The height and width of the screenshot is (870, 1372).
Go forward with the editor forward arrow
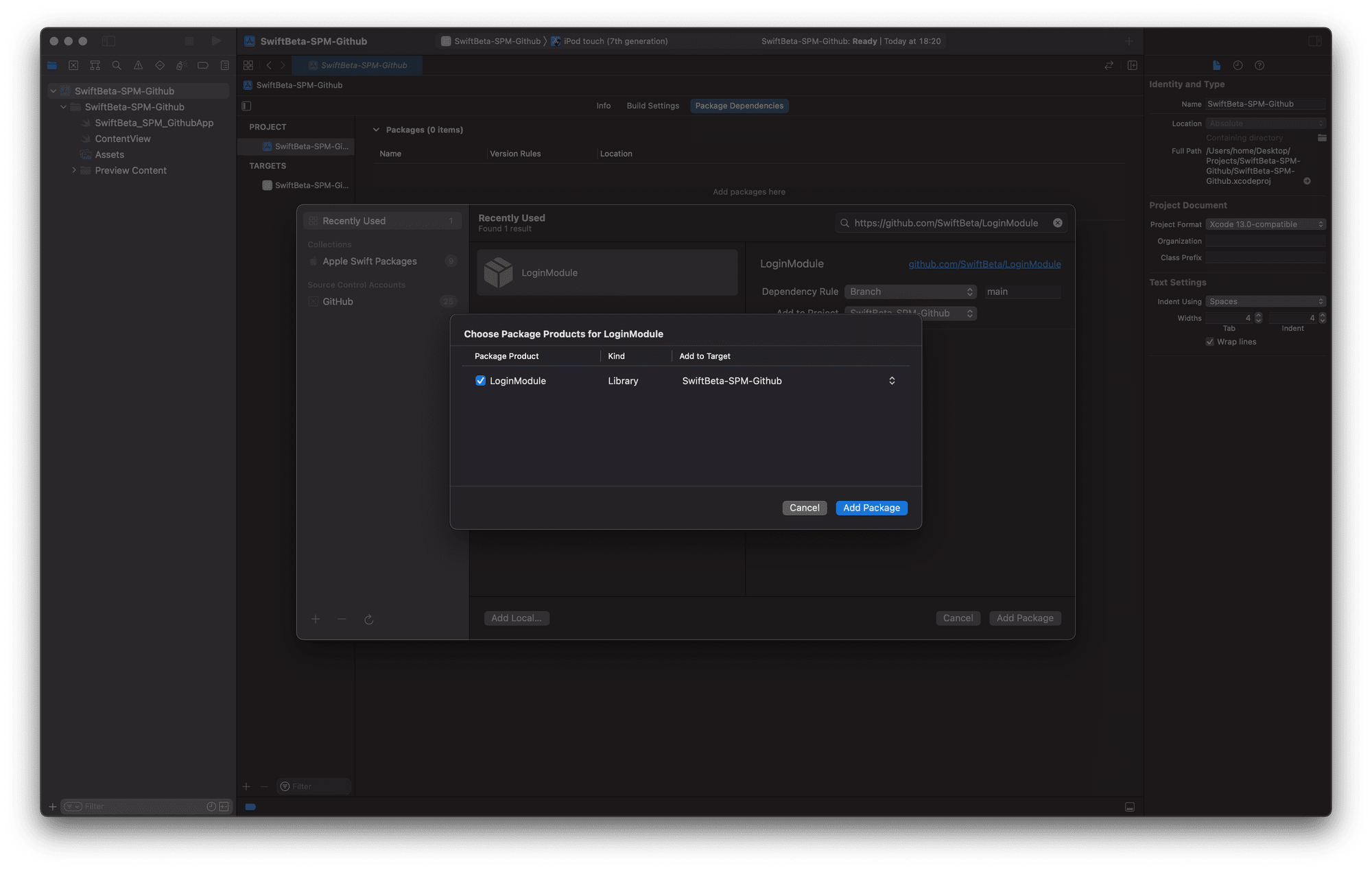(x=283, y=65)
